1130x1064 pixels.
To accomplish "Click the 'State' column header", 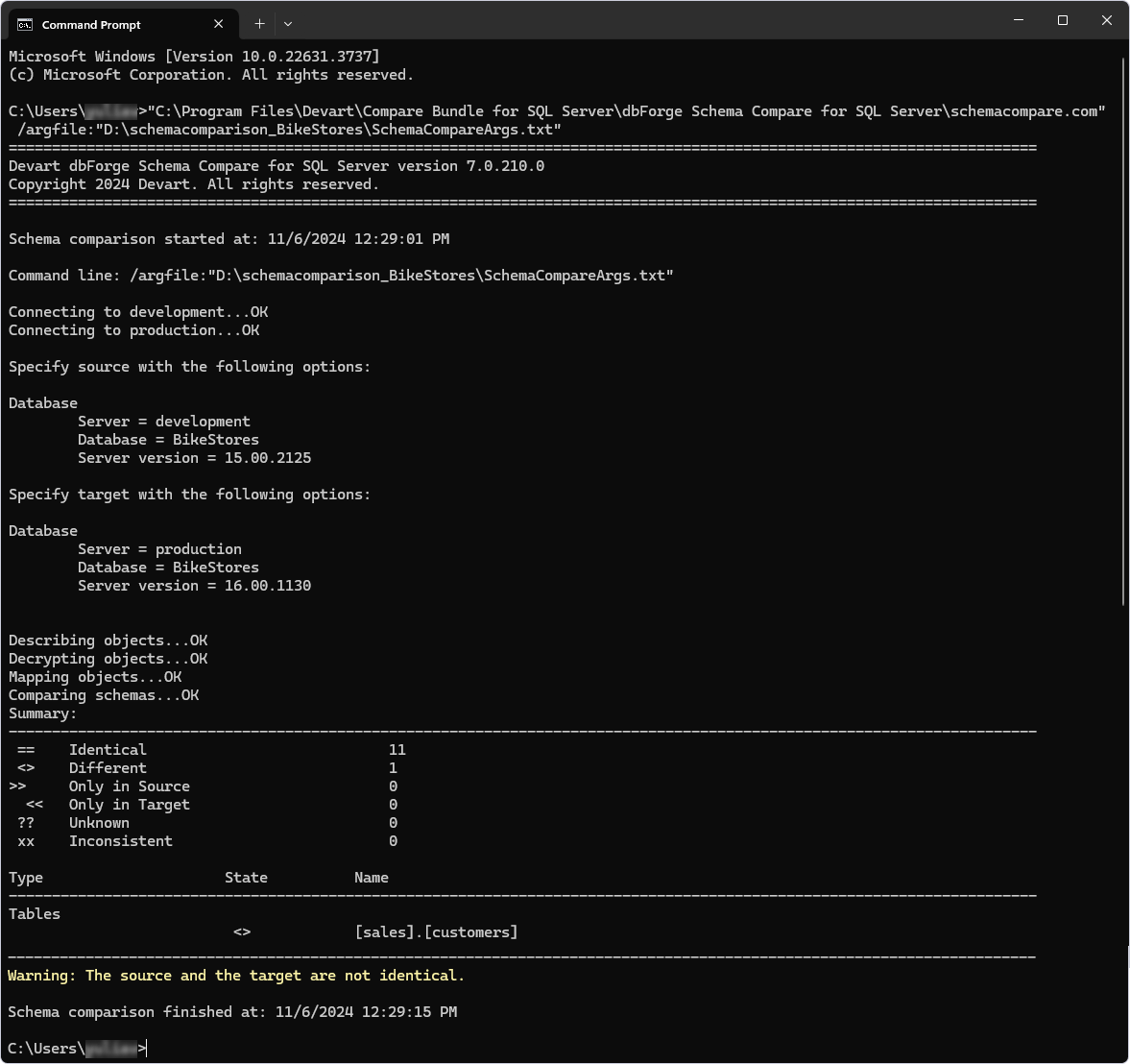I will tap(246, 878).
